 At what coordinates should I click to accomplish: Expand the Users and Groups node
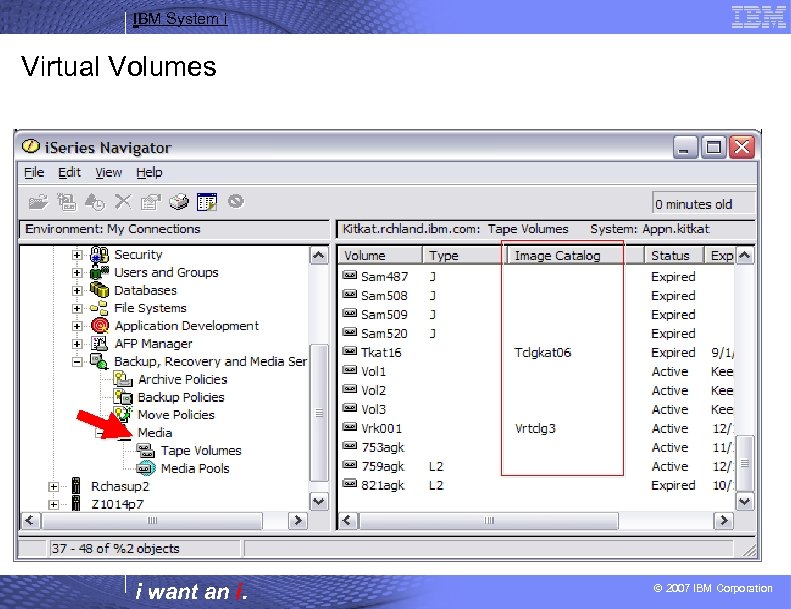(77, 273)
